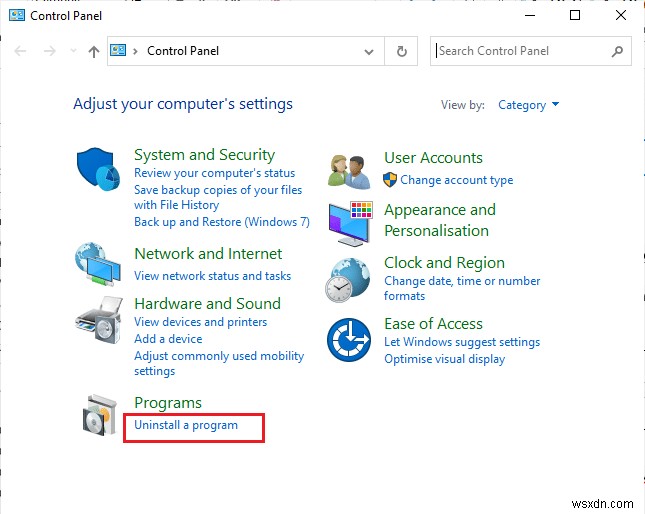Image resolution: width=645 pixels, height=514 pixels.
Task: Expand the address bar history dropdown
Action: 370,51
